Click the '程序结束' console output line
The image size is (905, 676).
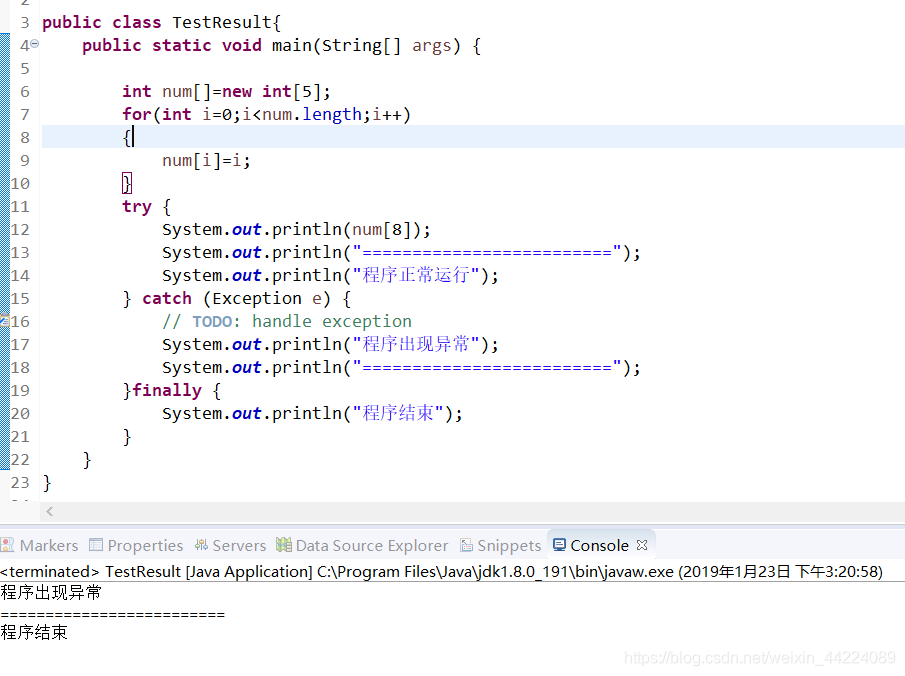(x=34, y=633)
